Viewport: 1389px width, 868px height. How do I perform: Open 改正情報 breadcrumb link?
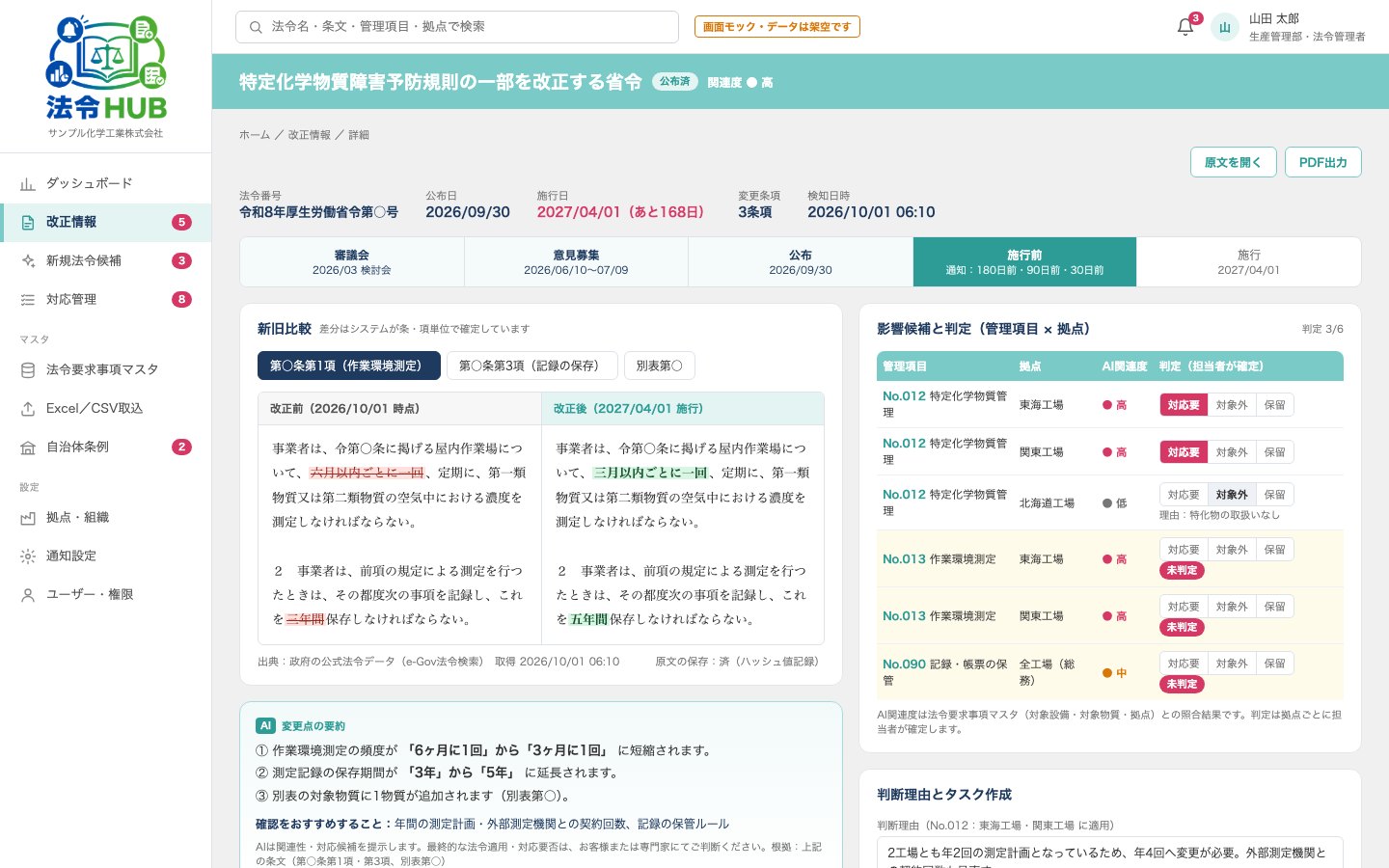(x=309, y=135)
